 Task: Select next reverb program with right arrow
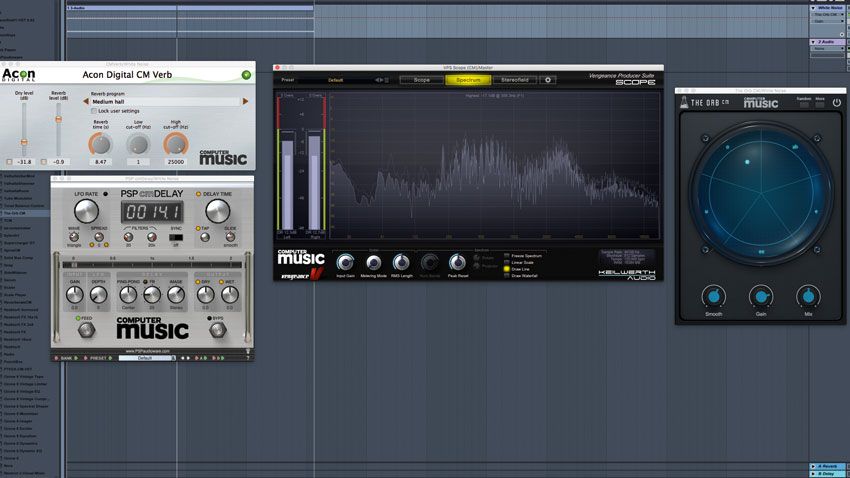coord(246,101)
